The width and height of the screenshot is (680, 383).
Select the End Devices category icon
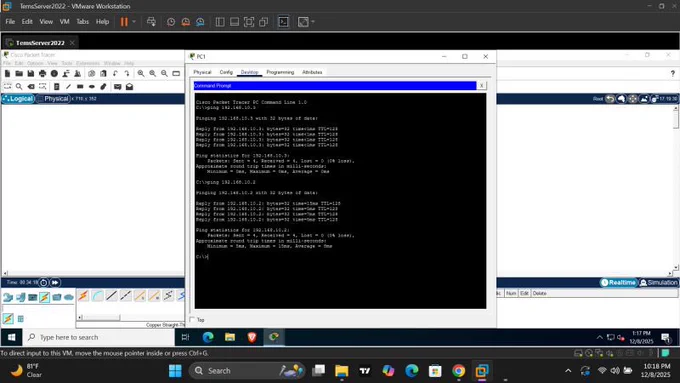point(20,297)
